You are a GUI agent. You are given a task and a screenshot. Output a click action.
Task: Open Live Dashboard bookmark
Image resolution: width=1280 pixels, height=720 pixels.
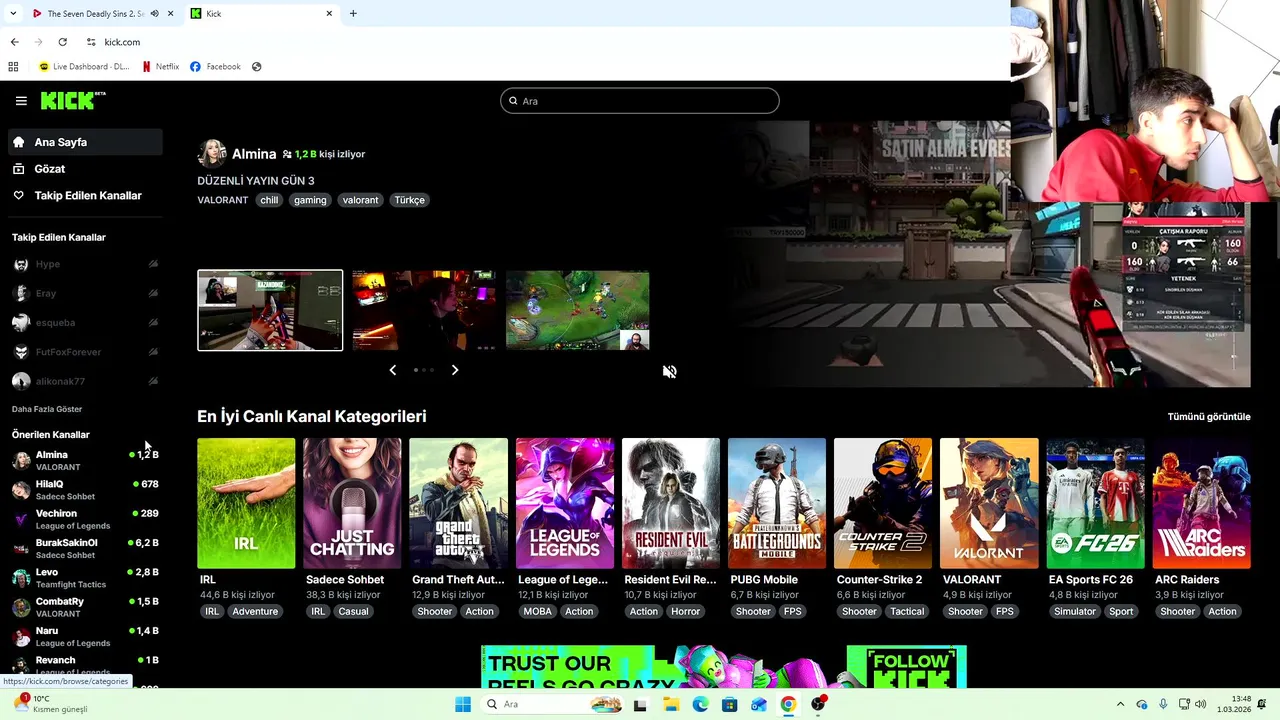point(84,67)
